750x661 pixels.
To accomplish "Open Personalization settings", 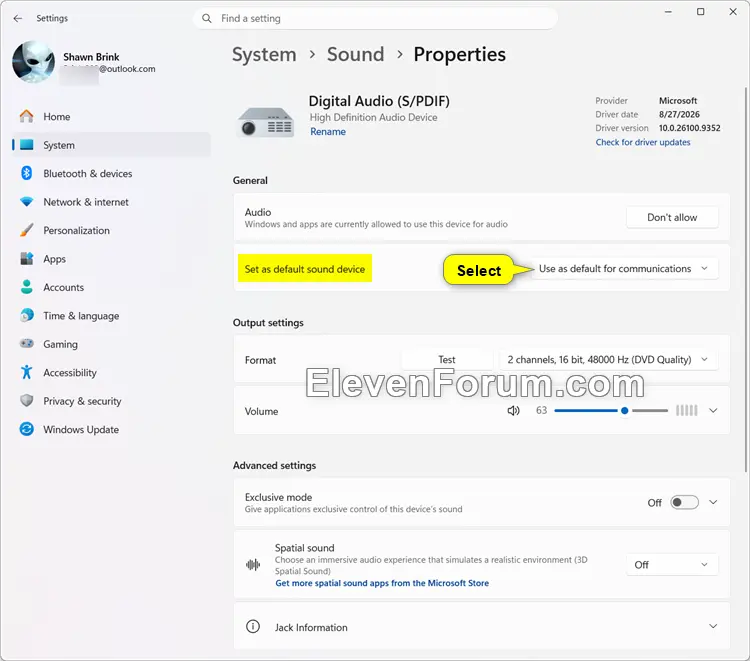I will coord(111,230).
